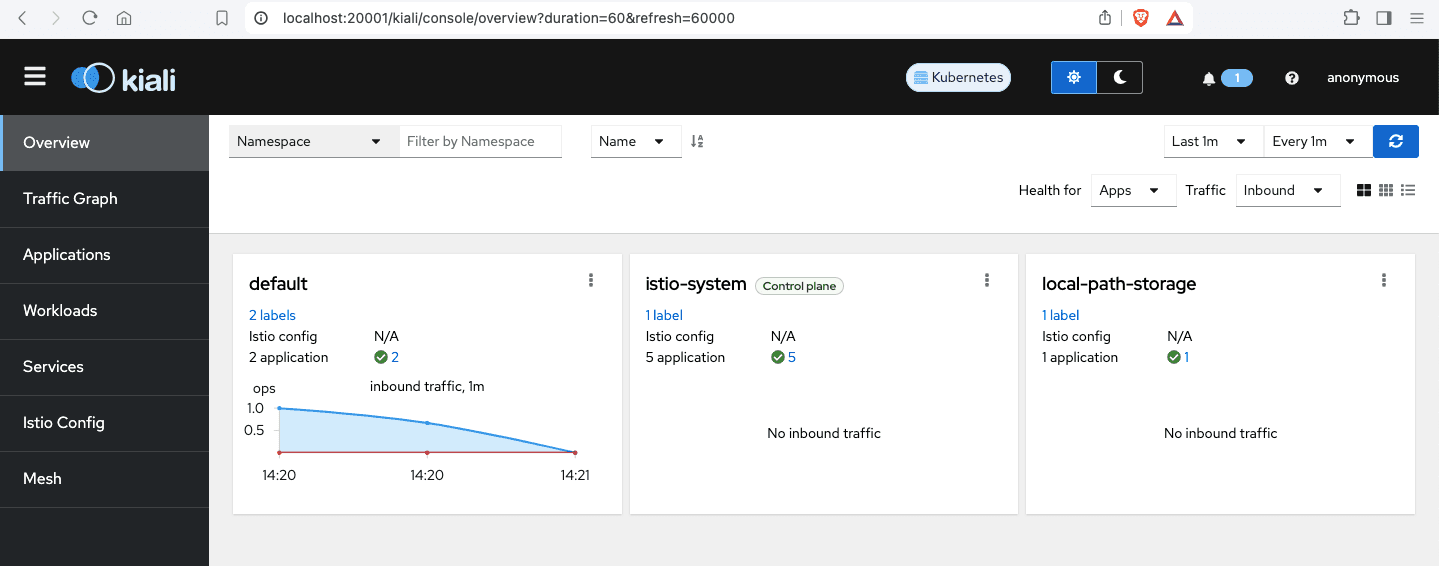
Task: Focus the Filter by Namespace field
Action: [481, 141]
